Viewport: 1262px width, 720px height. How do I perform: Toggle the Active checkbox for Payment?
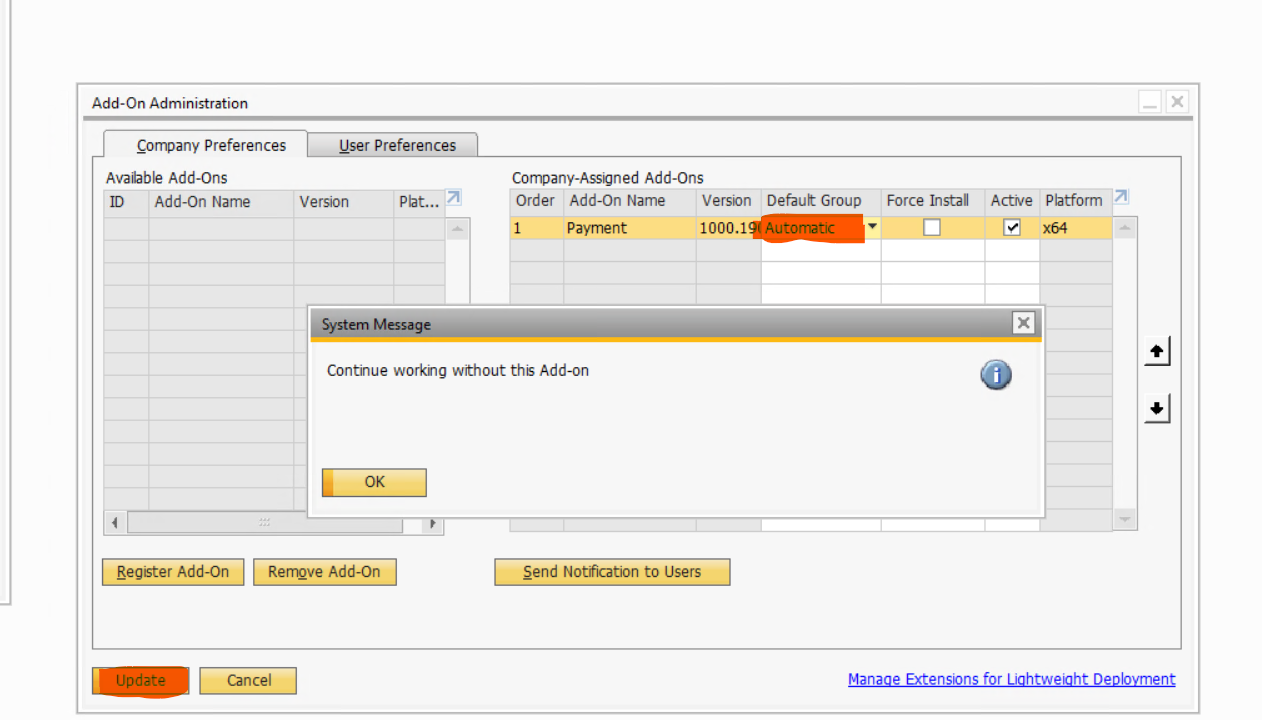pyautogui.click(x=1012, y=228)
